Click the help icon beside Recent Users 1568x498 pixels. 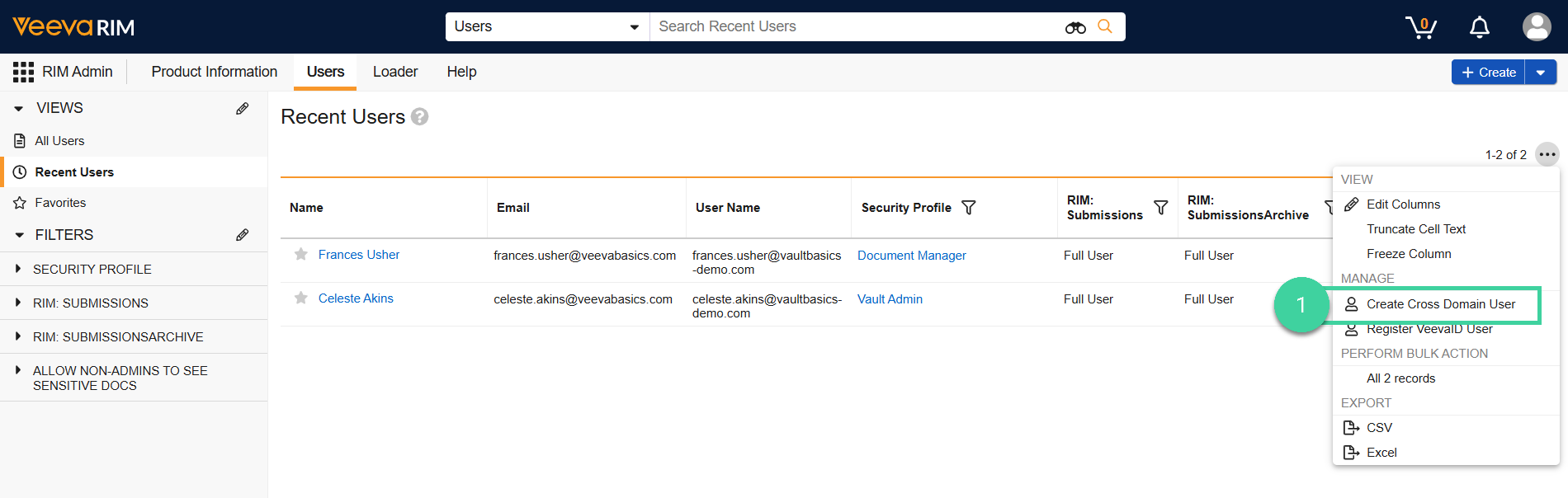419,117
